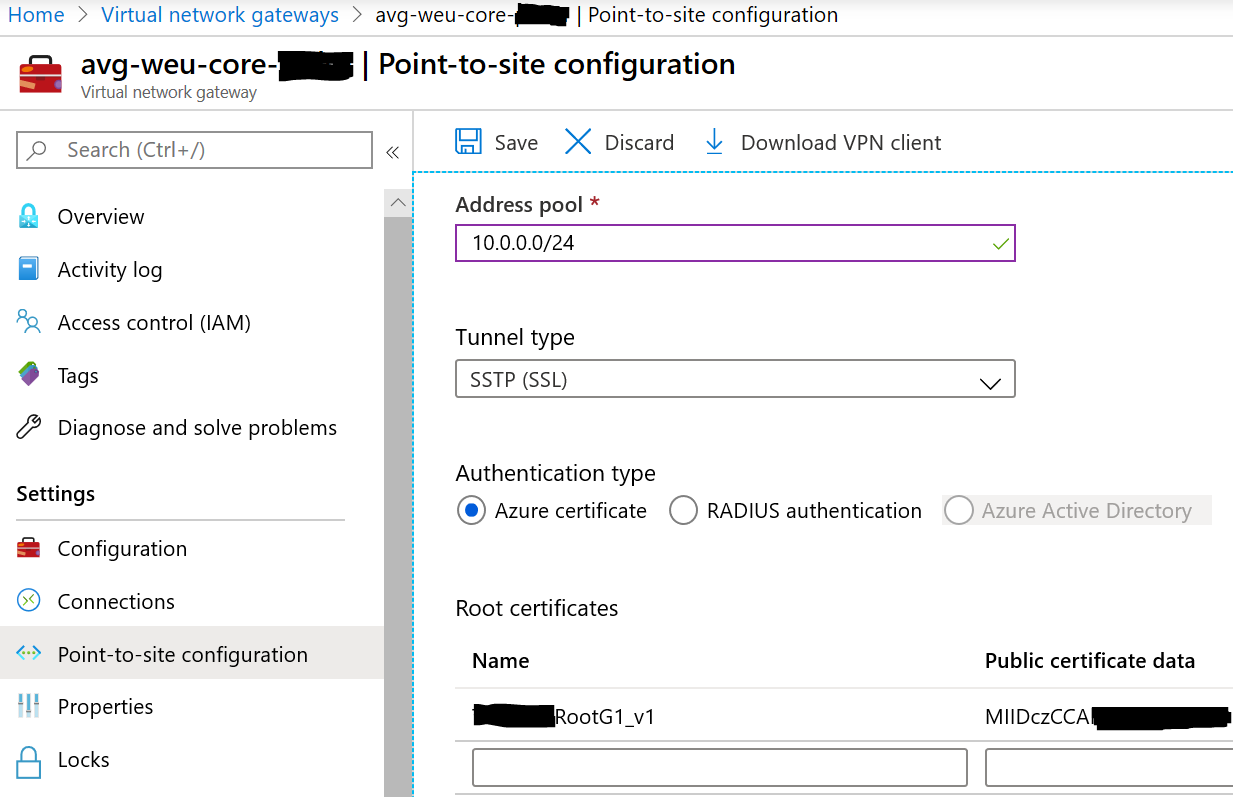
Task: Select Azure certificate authentication radio button
Action: 471,511
